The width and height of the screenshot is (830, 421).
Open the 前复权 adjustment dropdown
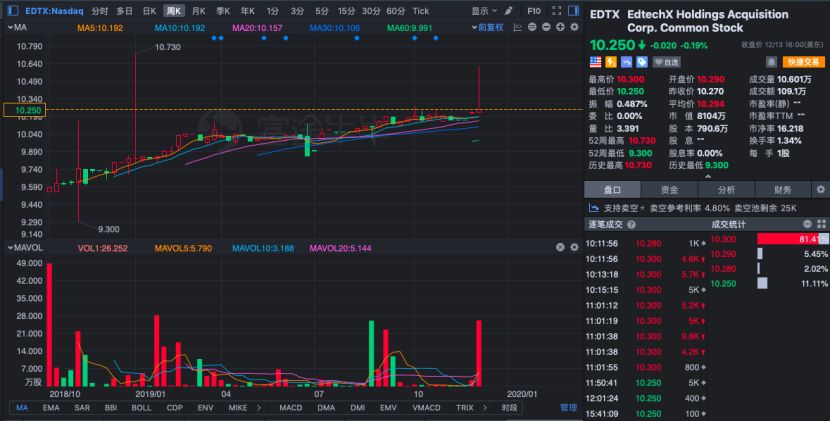pos(488,27)
